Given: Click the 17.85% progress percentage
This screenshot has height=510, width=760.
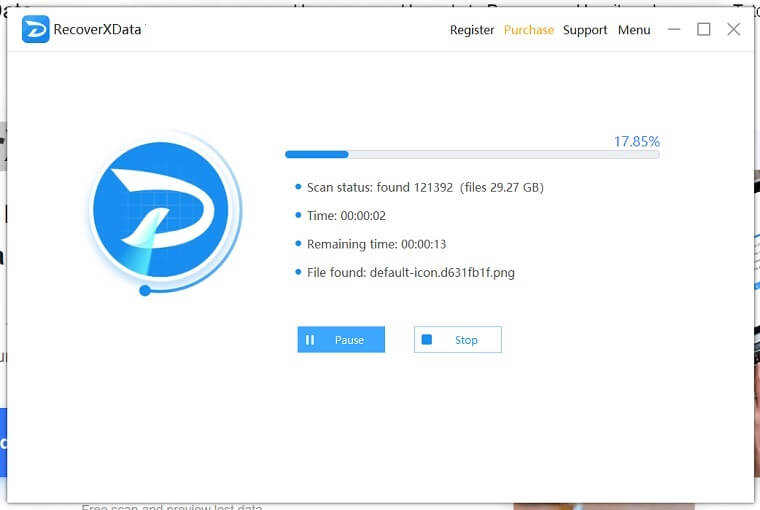Looking at the screenshot, I should click(636, 141).
